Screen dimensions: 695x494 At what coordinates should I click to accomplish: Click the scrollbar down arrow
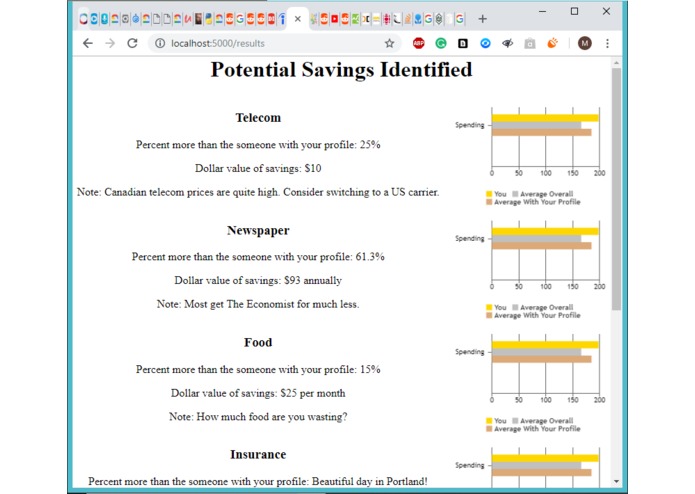(x=616, y=481)
